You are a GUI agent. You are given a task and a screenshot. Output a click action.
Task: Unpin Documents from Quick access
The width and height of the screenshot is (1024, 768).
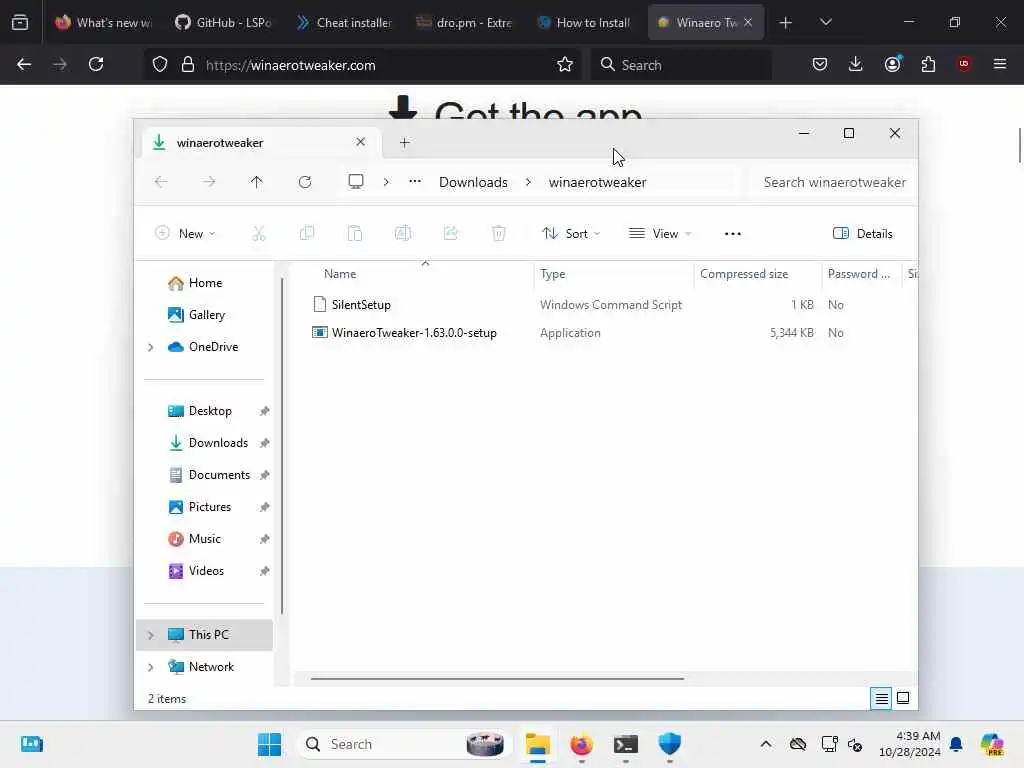tap(264, 475)
